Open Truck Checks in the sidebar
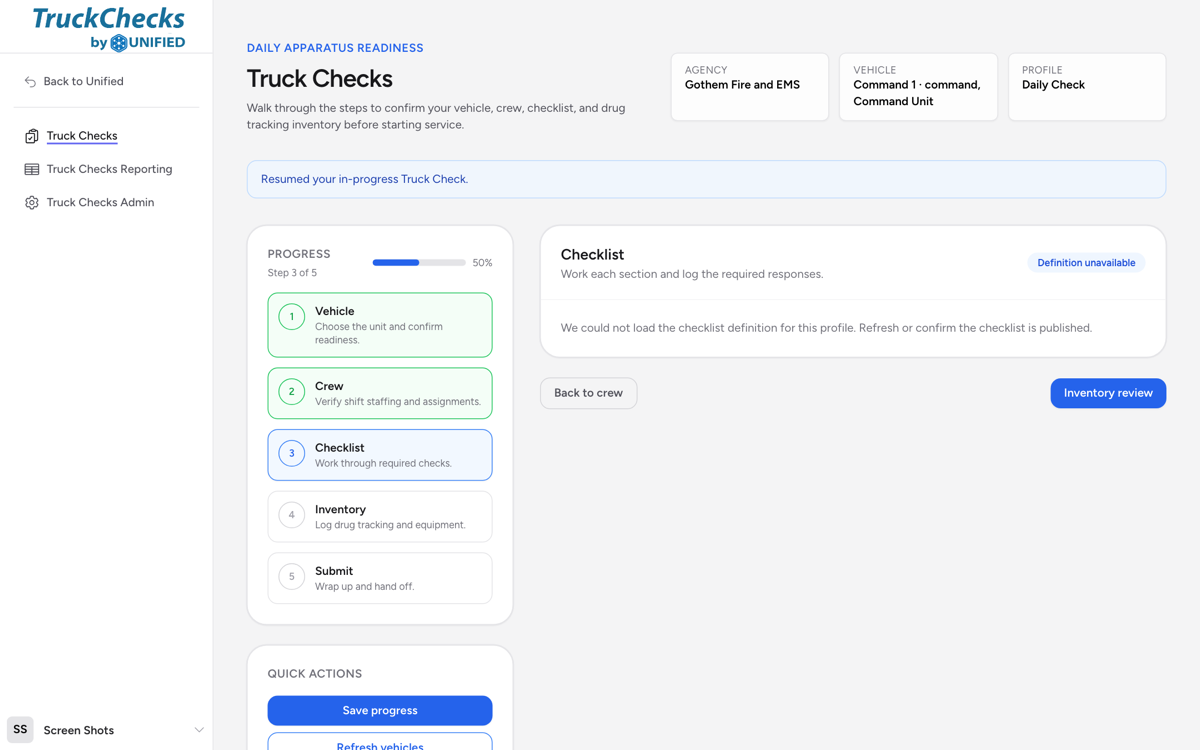Screen dimensions: 1200x750 82,136
